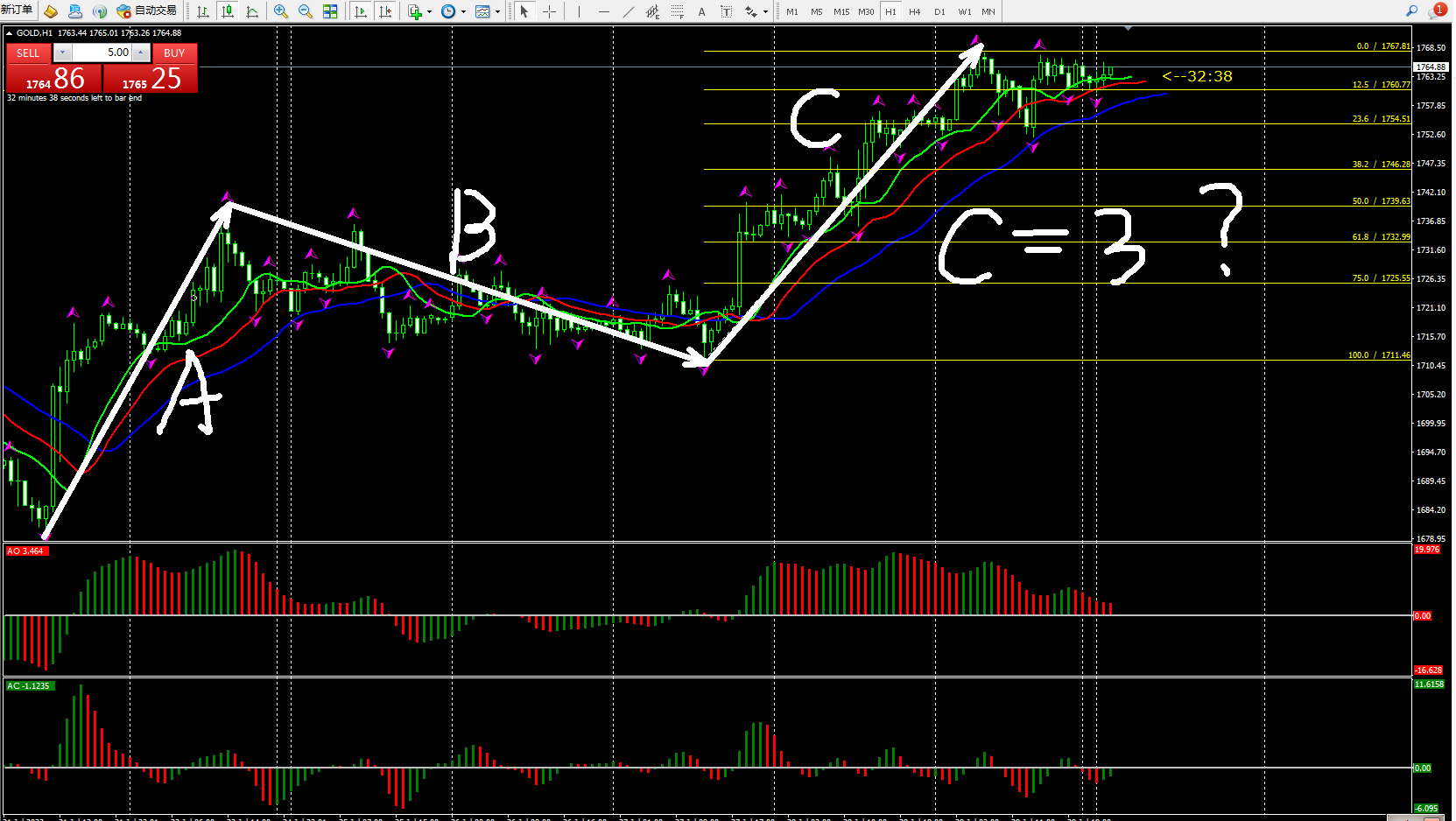
Task: Open the add indicators dropdown arrow
Action: (x=429, y=12)
